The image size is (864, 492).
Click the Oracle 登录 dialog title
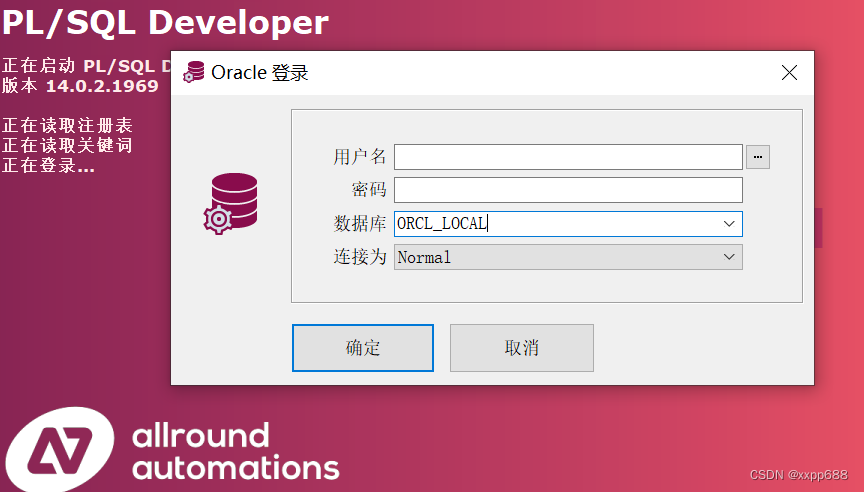(x=260, y=73)
